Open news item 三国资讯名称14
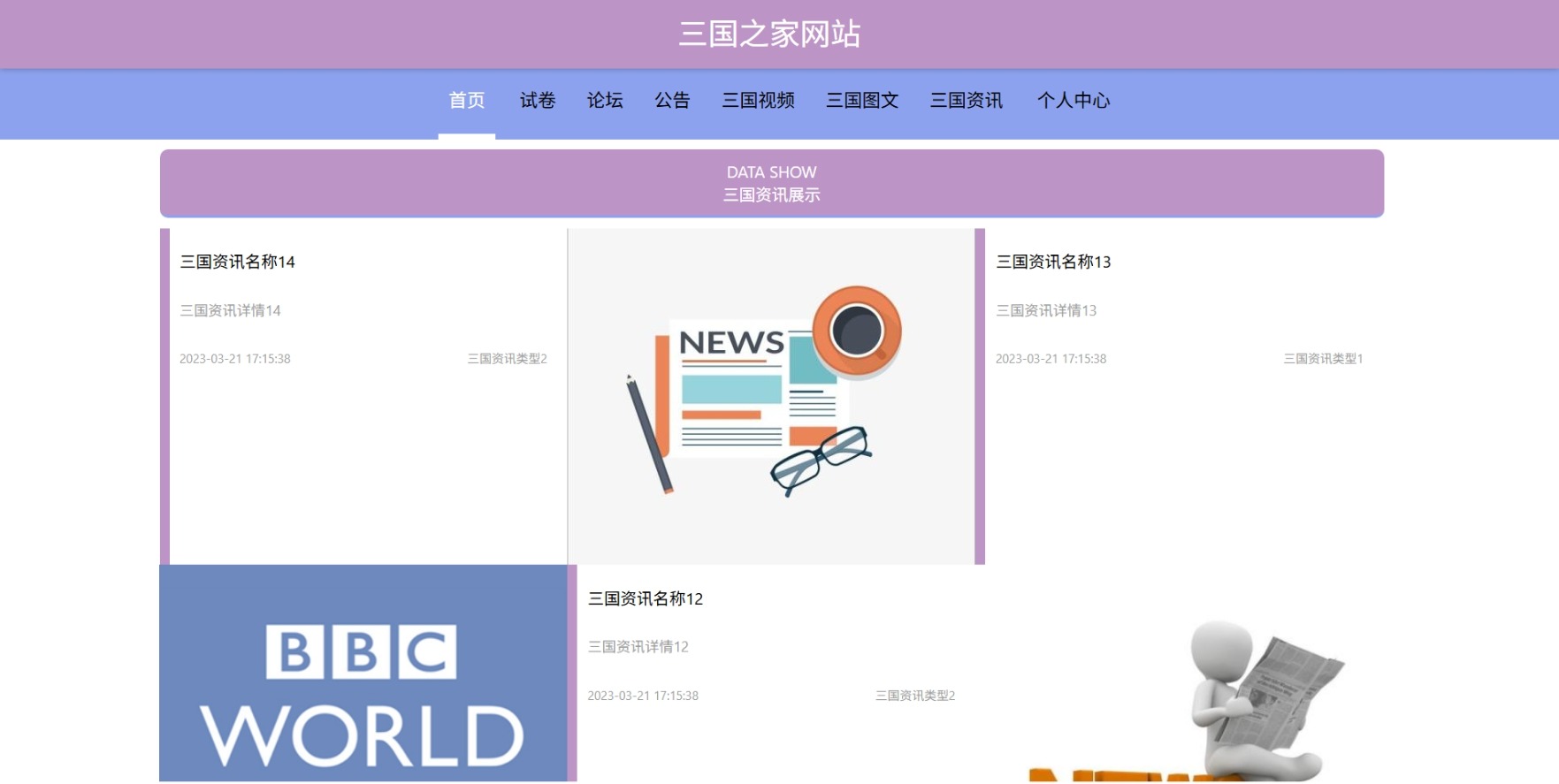This screenshot has height=784, width=1559. pyautogui.click(x=237, y=262)
